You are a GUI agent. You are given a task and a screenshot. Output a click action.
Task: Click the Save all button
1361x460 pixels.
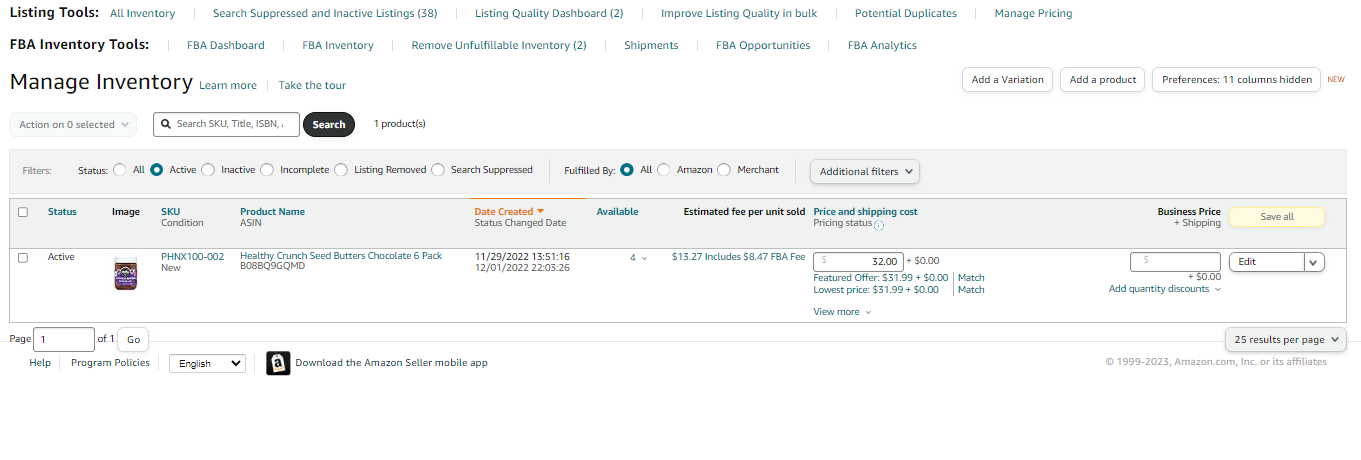pos(1277,217)
